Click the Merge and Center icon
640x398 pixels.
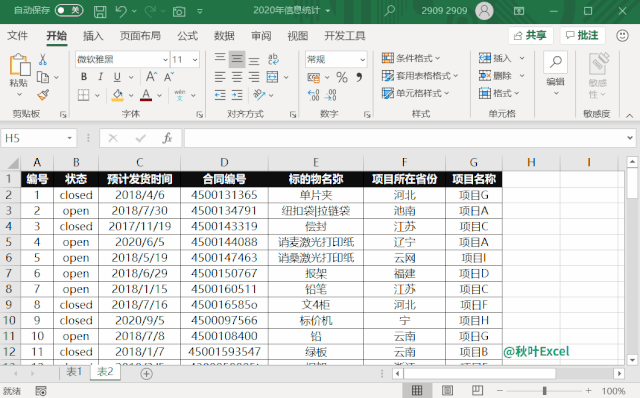272,77
